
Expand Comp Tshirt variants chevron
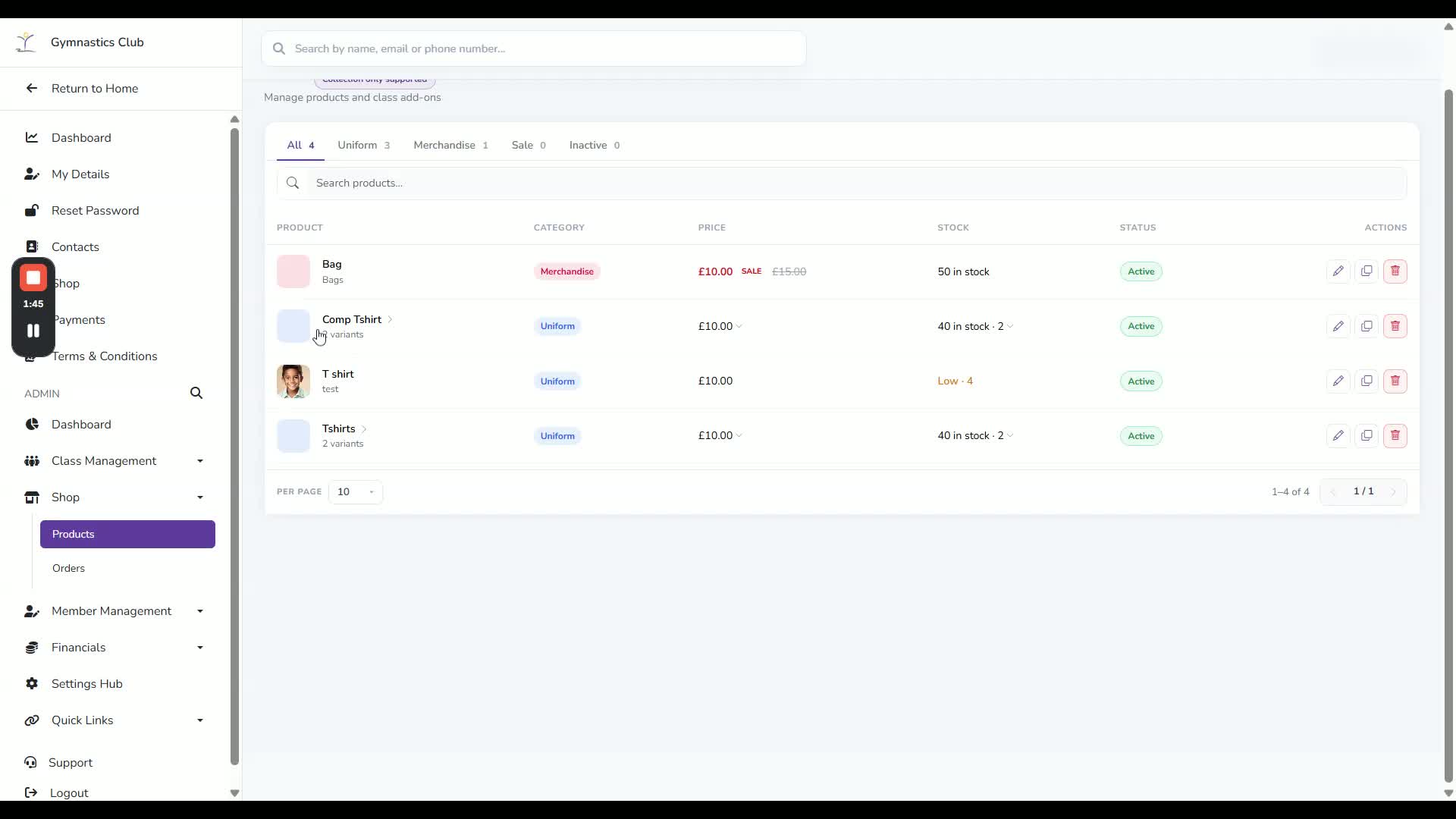pos(390,319)
